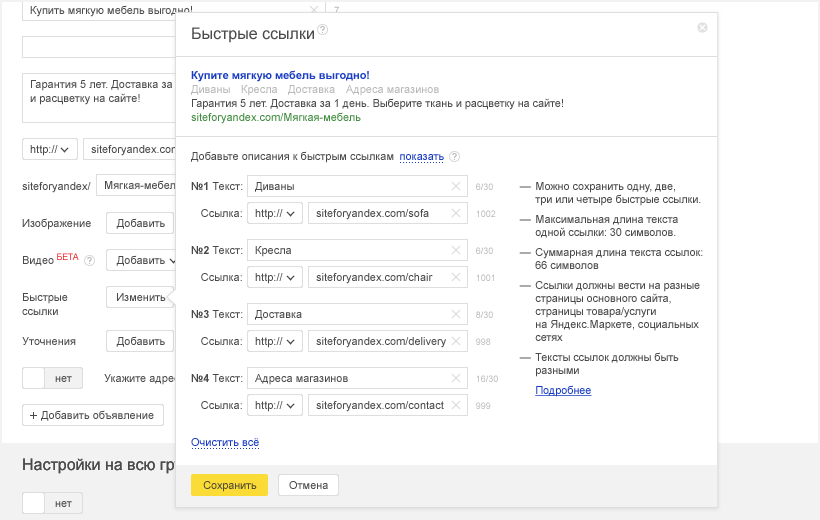Clear the Доставка text field
Viewport: 820px width, 520px height.
point(455,314)
